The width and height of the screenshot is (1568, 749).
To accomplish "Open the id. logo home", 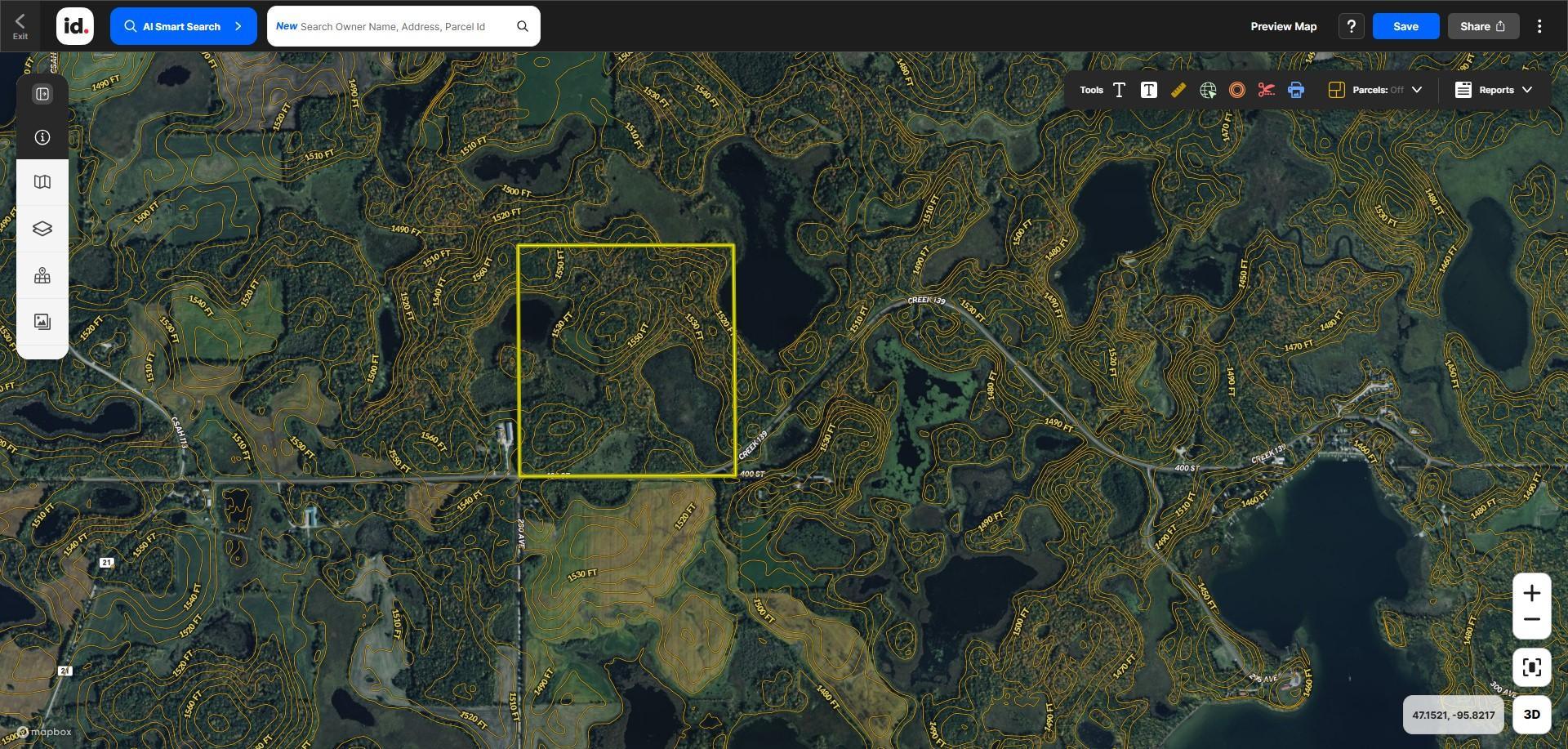I will click(75, 26).
